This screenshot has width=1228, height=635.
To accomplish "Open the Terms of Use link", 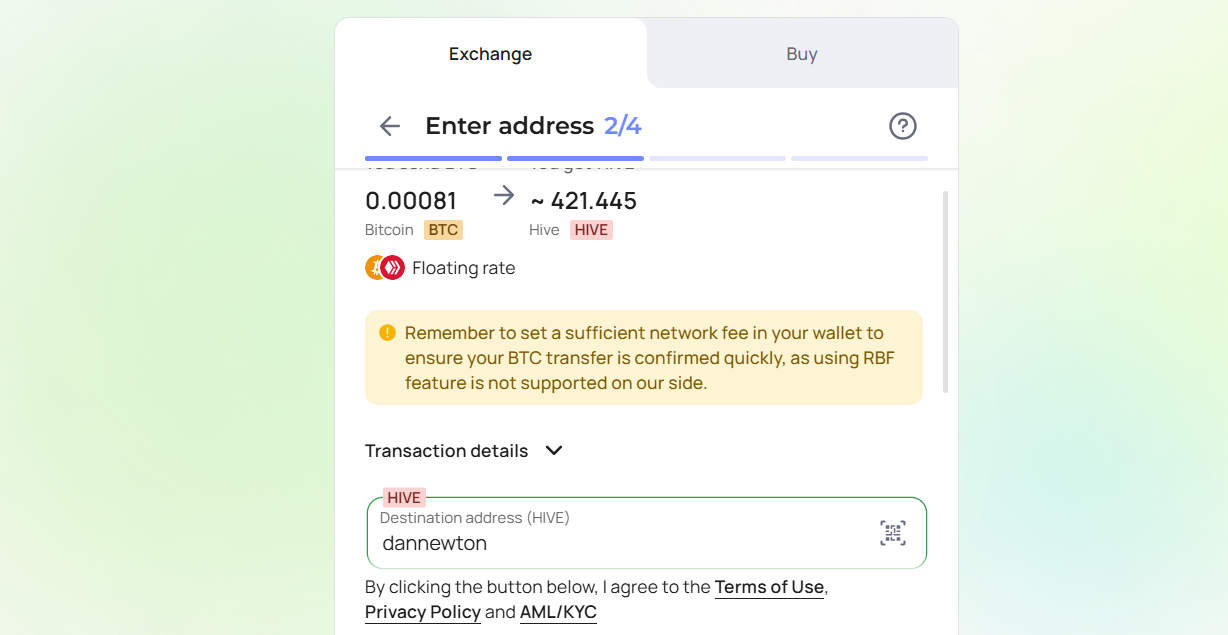I will (769, 587).
